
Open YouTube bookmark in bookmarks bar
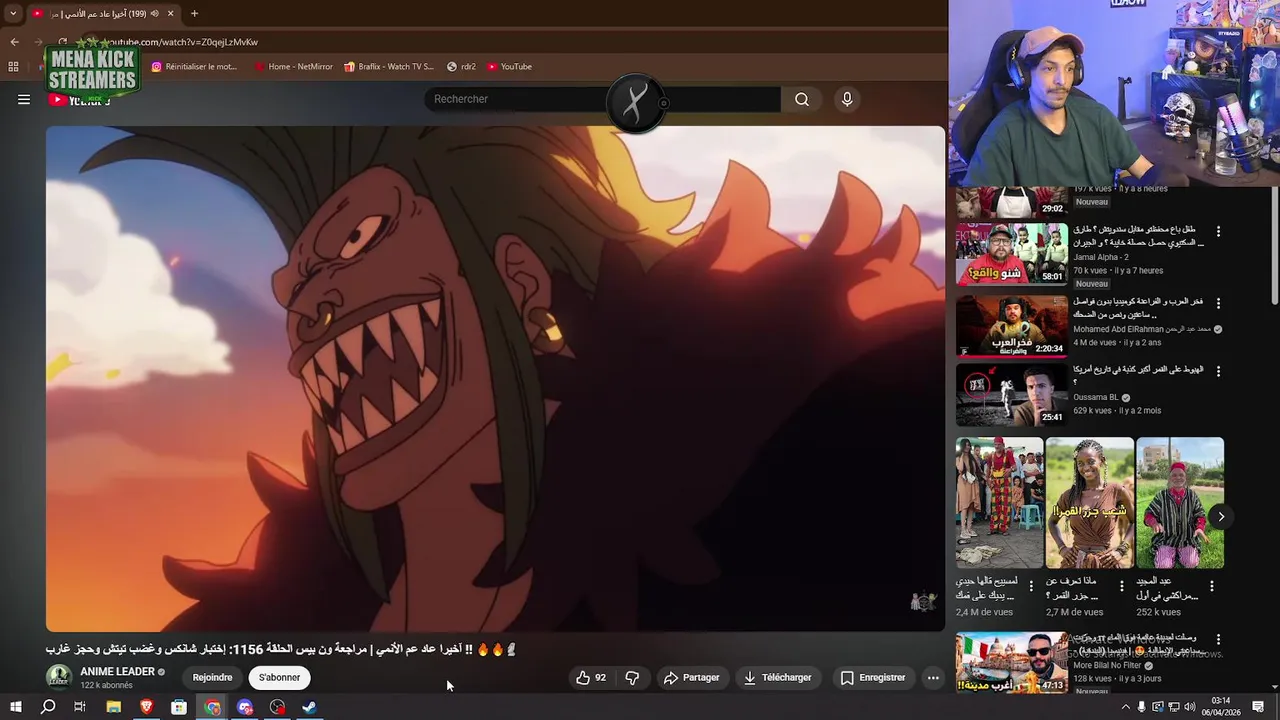click(x=510, y=67)
